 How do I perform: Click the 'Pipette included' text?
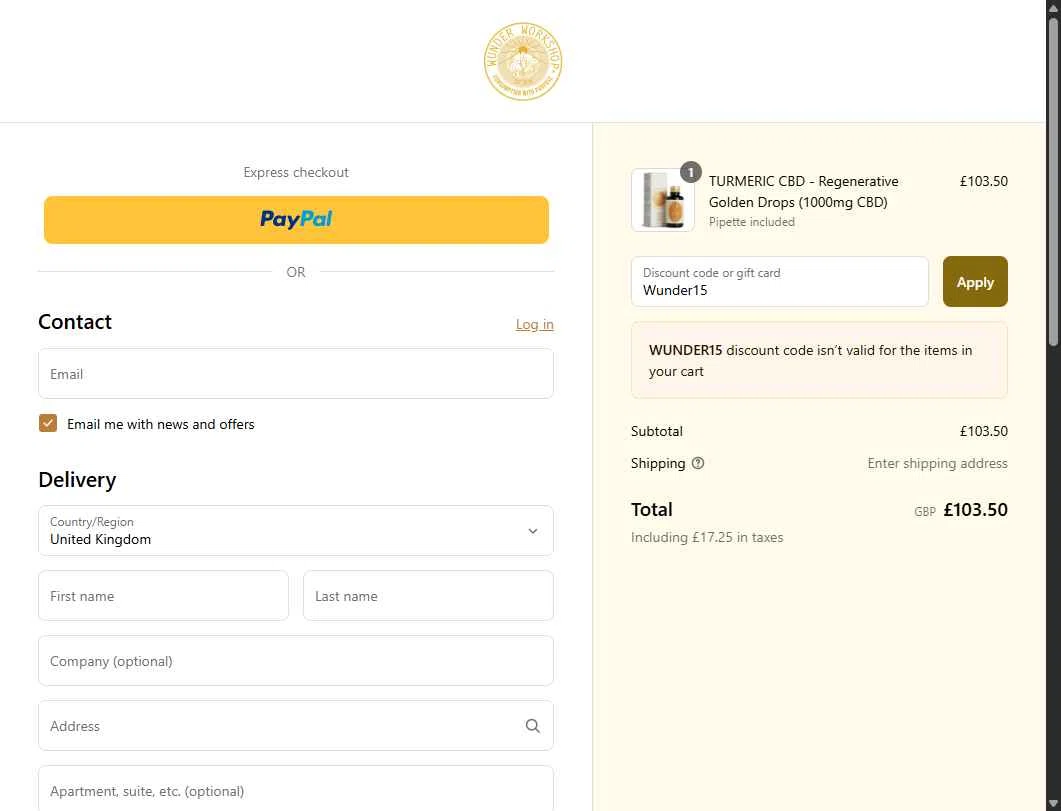pyautogui.click(x=751, y=222)
